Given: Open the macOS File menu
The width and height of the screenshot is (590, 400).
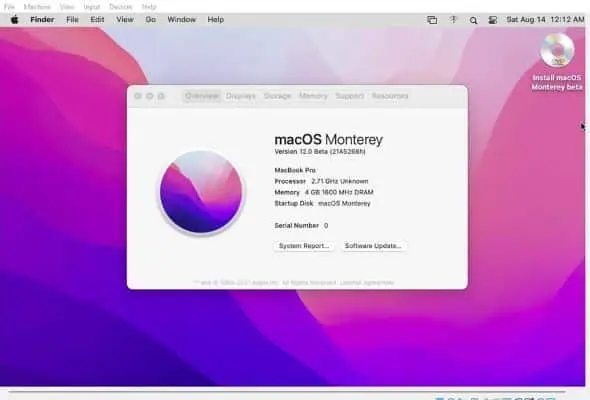Looking at the screenshot, I should point(72,20).
